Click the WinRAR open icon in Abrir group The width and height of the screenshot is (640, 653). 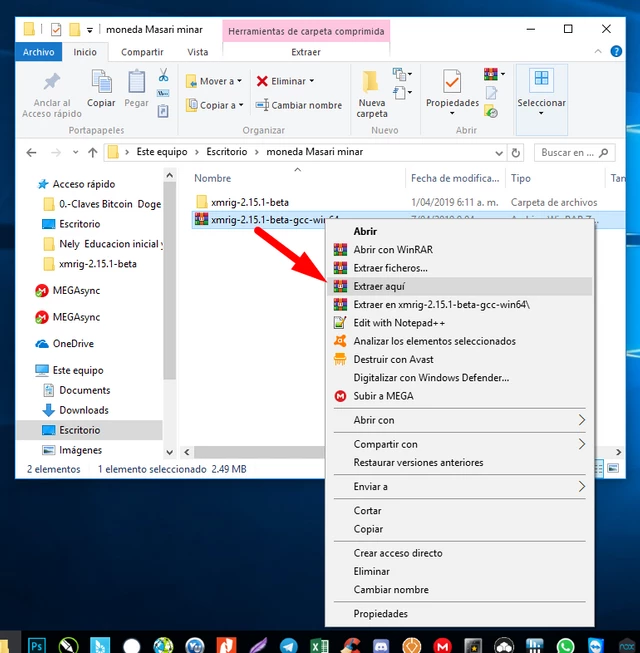491,74
